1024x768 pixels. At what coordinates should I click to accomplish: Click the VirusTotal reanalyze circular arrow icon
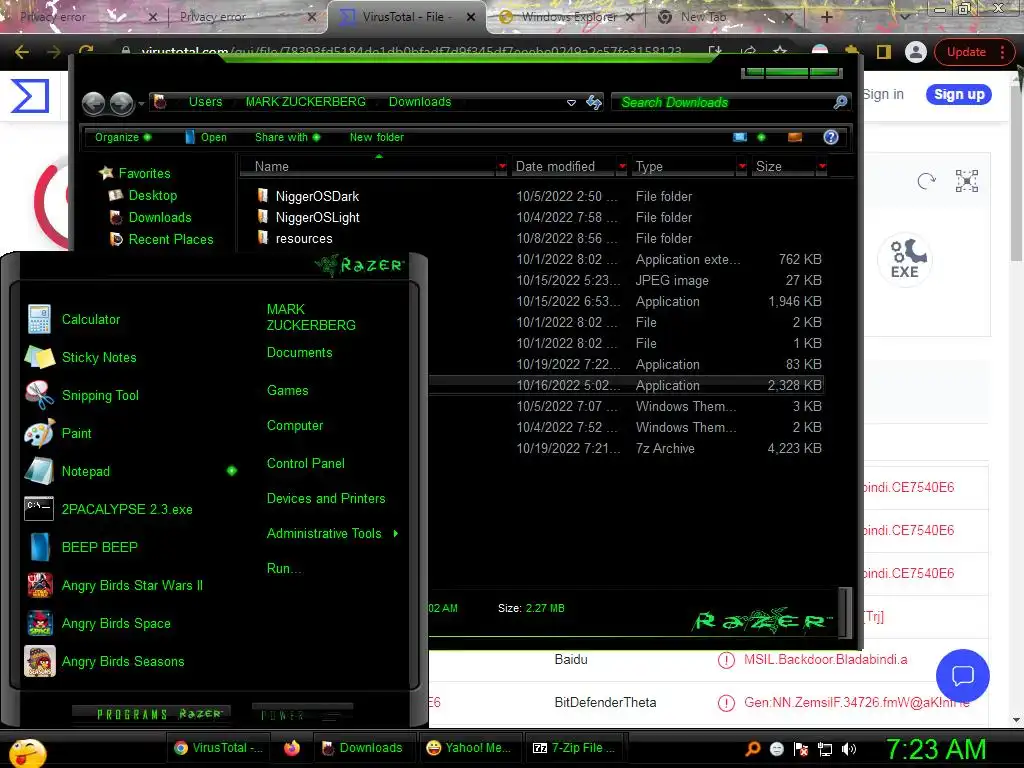pyautogui.click(x=926, y=181)
